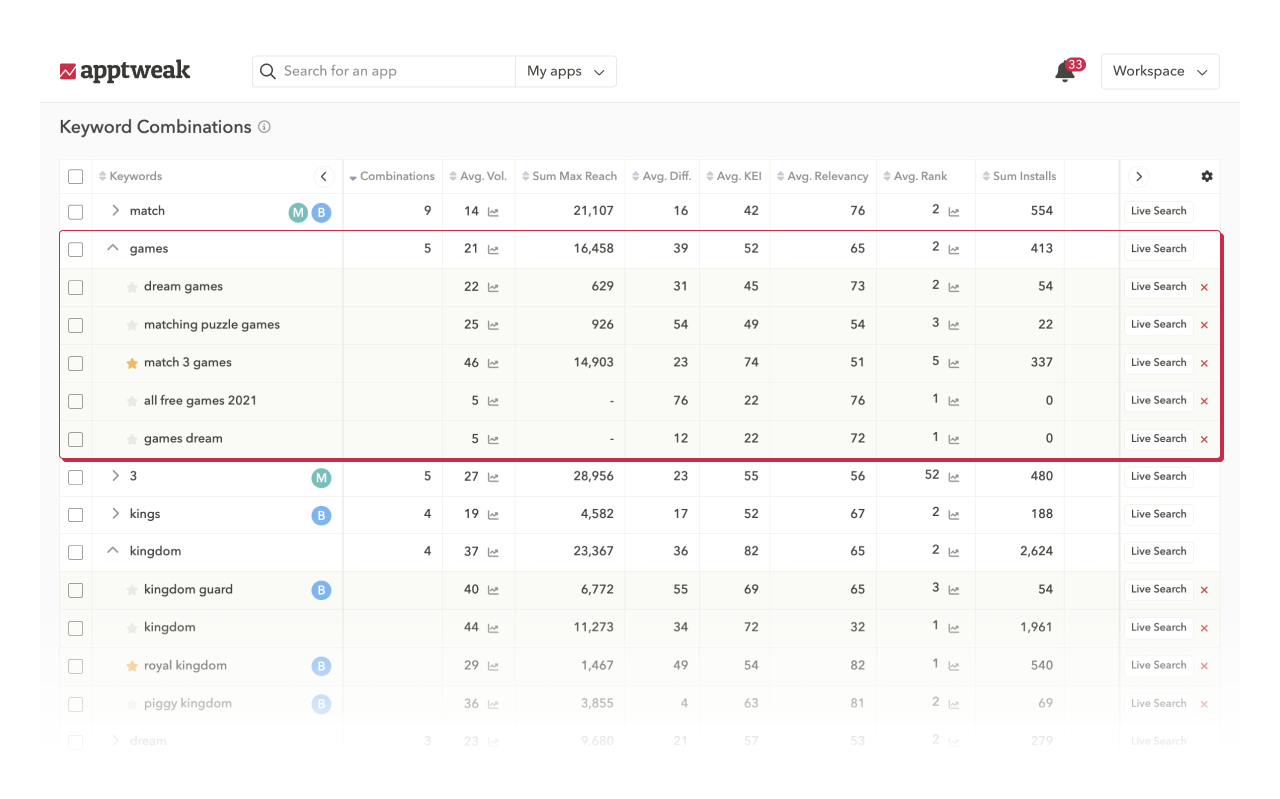Check the 'all free games 2021' row checkbox

click(76, 401)
